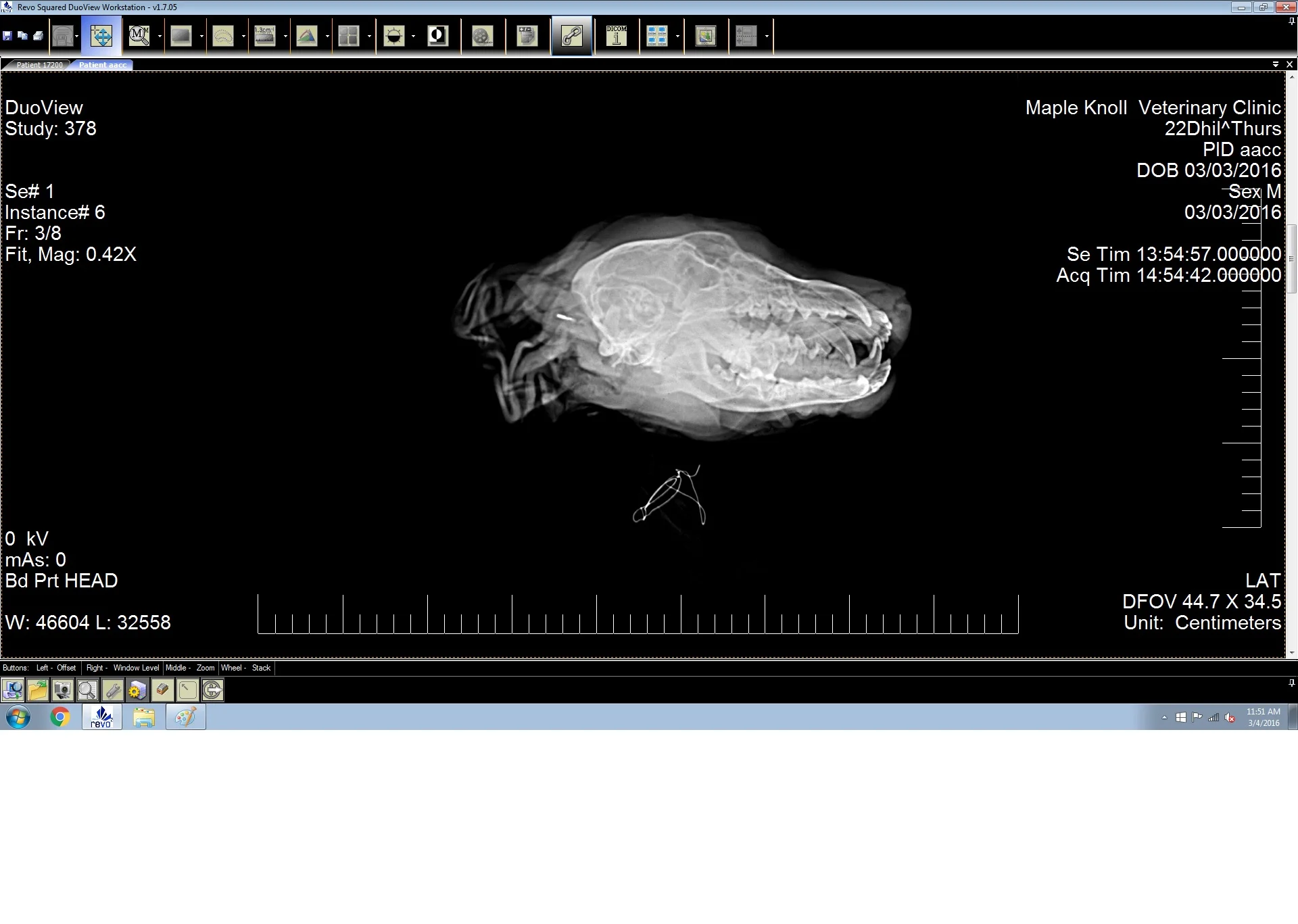Image resolution: width=1298 pixels, height=924 pixels.
Task: Select the pan/move tool in toolbar
Action: (101, 36)
